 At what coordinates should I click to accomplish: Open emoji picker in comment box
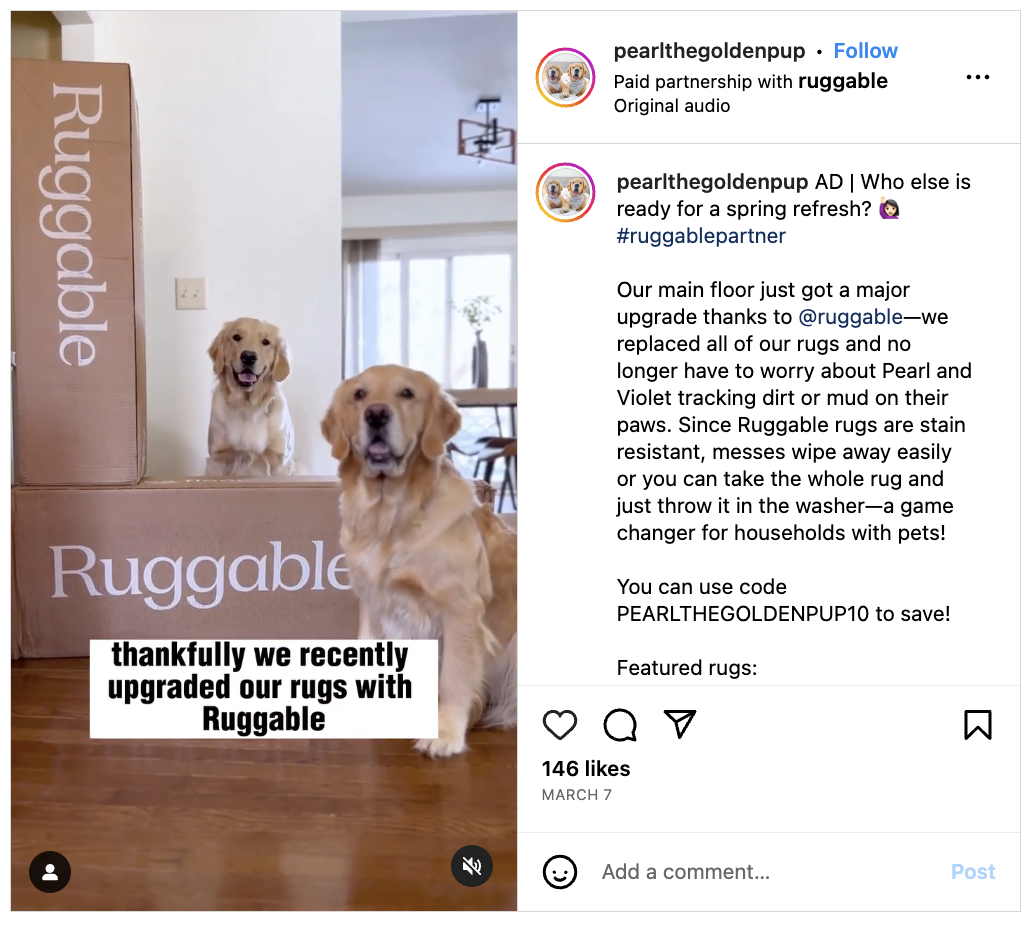pyautogui.click(x=559, y=872)
